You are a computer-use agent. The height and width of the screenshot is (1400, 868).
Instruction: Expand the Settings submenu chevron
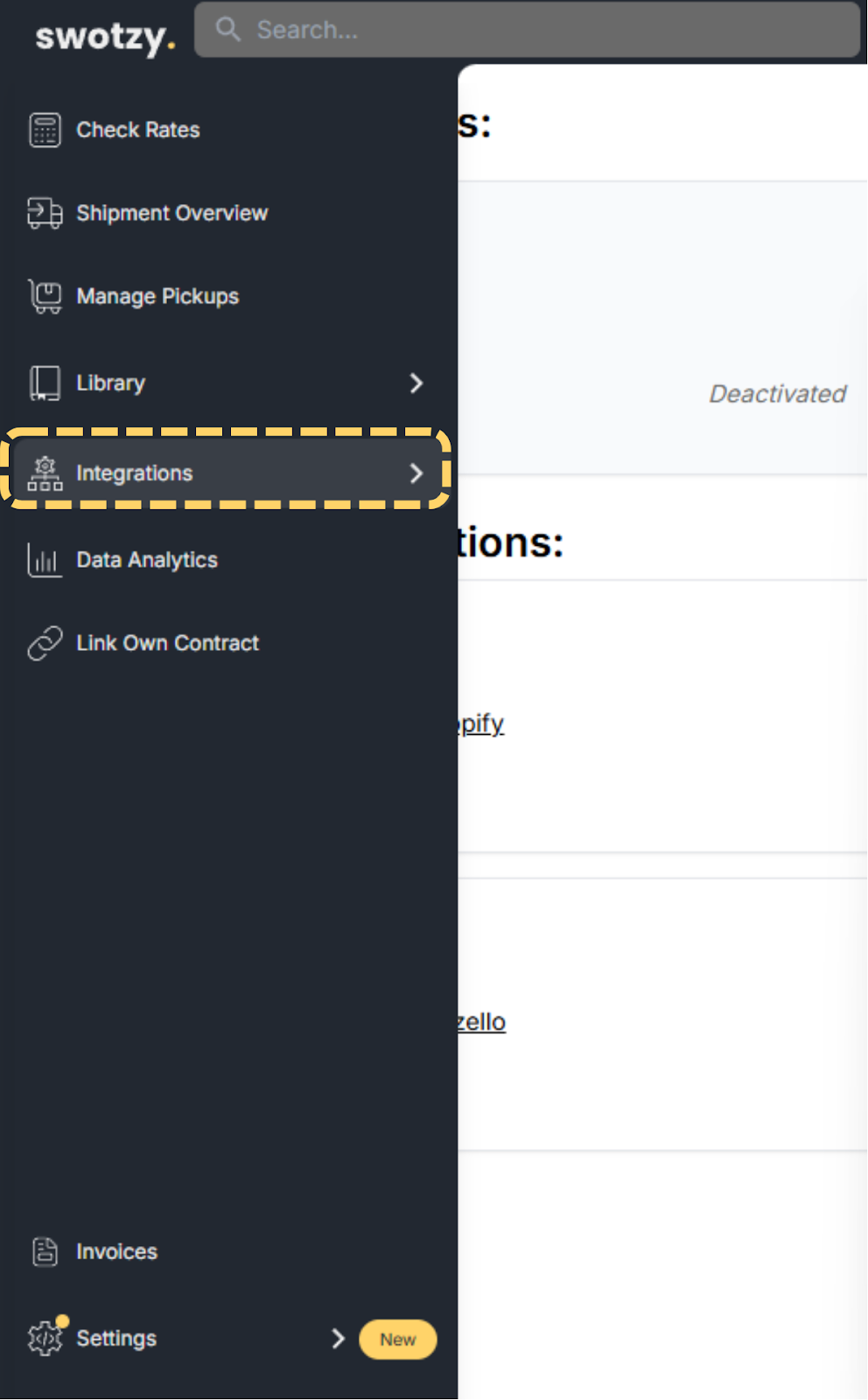click(339, 1339)
